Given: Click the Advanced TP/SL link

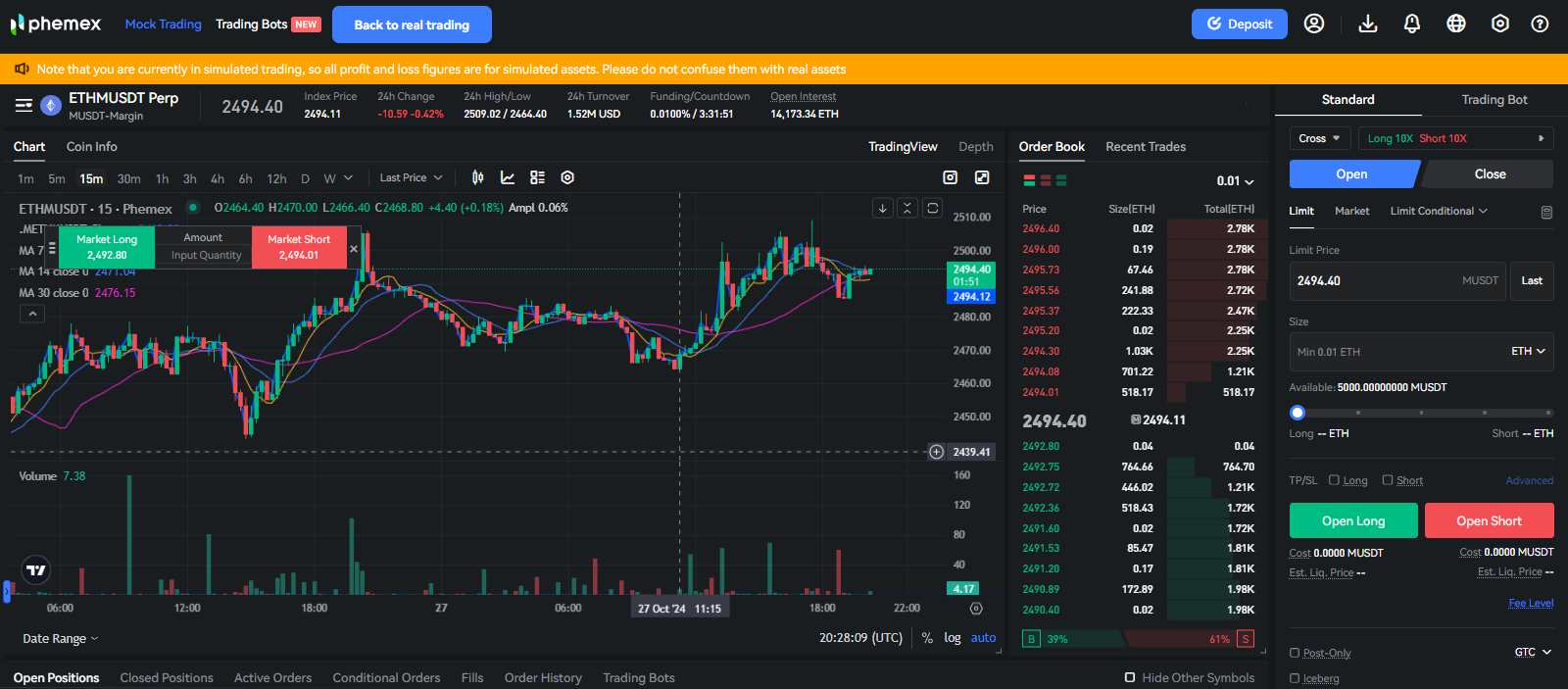Looking at the screenshot, I should 1530,480.
